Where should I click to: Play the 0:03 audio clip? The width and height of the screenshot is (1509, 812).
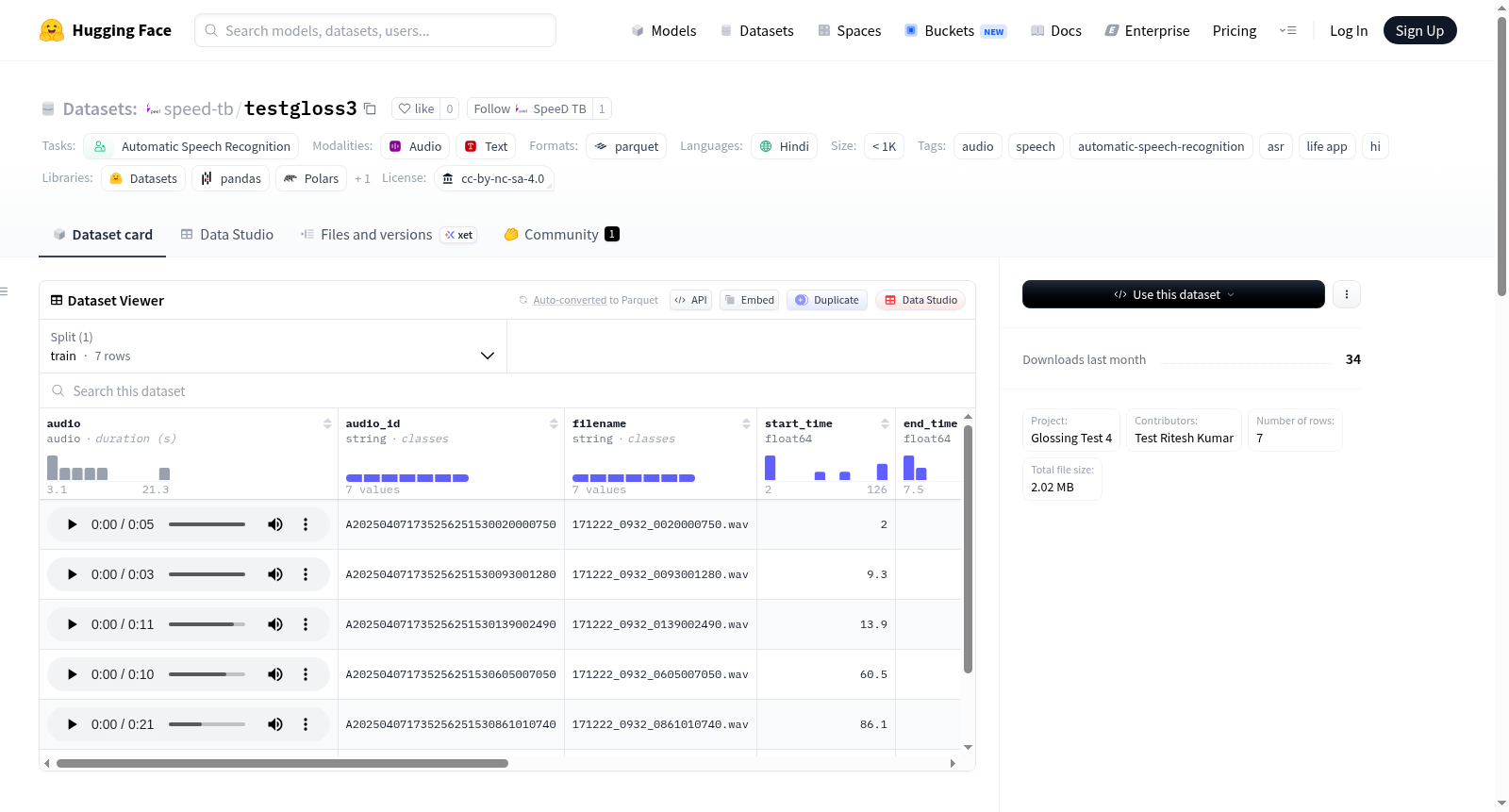72,574
